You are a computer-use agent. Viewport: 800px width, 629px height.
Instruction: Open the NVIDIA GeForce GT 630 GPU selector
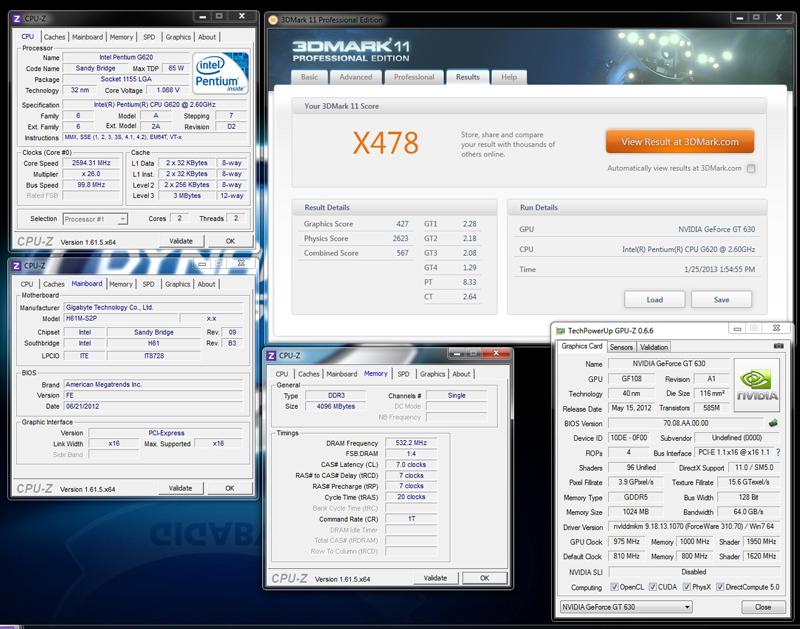pos(626,607)
